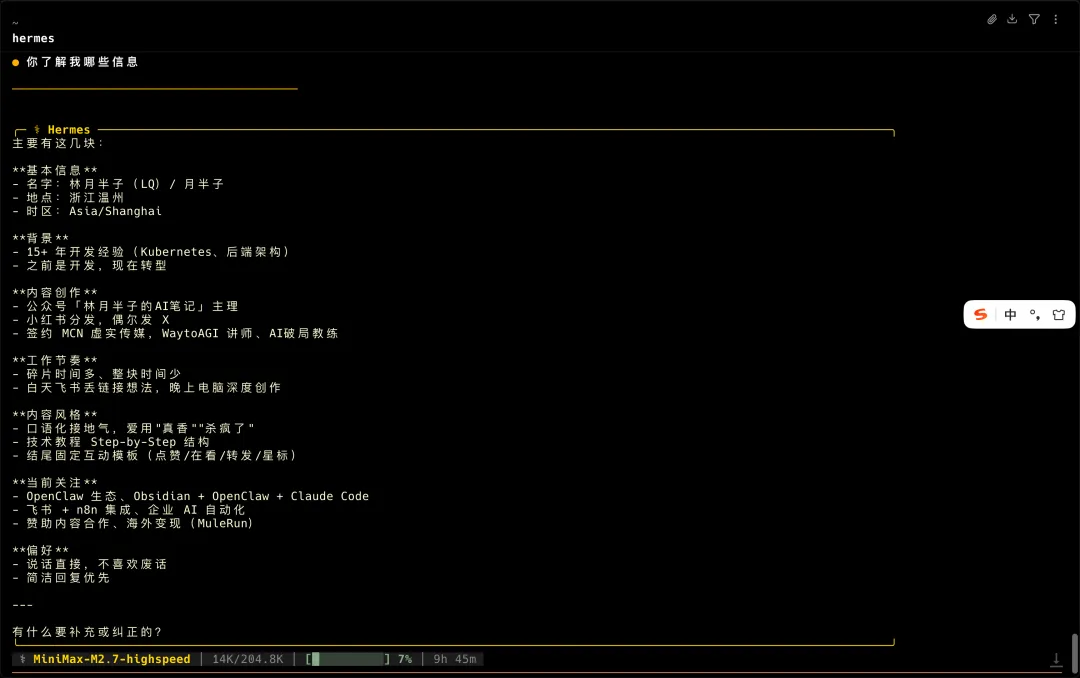The height and width of the screenshot is (678, 1080).
Task: Click the caduceus icon beside Hermes header
Action: click(x=37, y=130)
